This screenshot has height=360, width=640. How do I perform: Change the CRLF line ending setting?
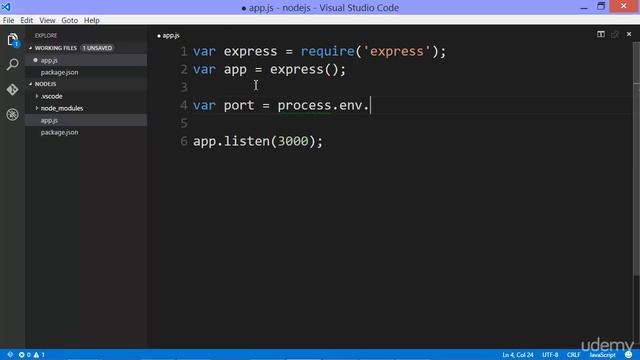(x=573, y=355)
